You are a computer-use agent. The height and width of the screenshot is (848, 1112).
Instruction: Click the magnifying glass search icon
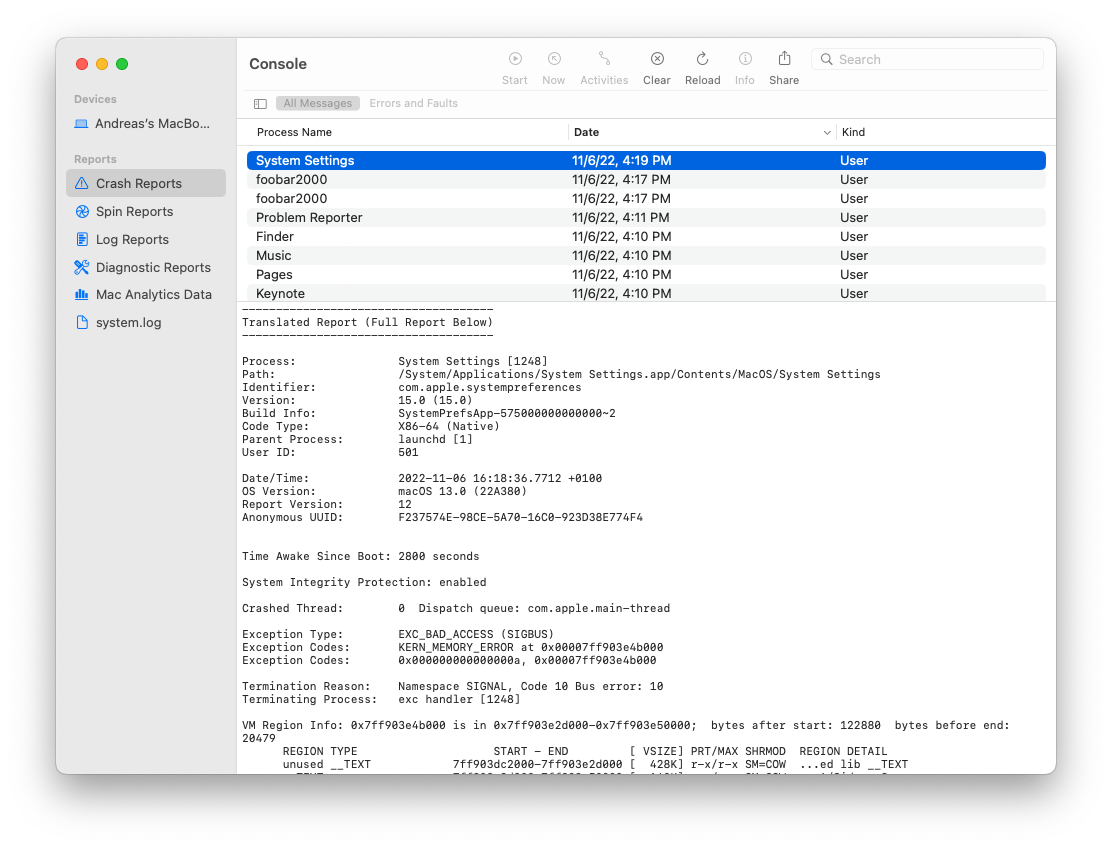pos(826,60)
